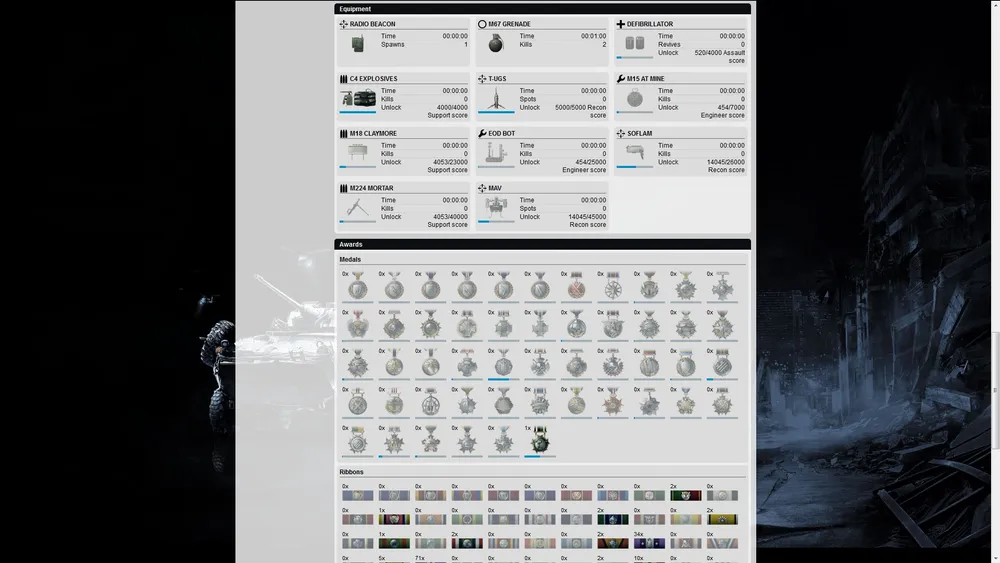
Task: Select the M224 Mortar image
Action: pos(357,207)
